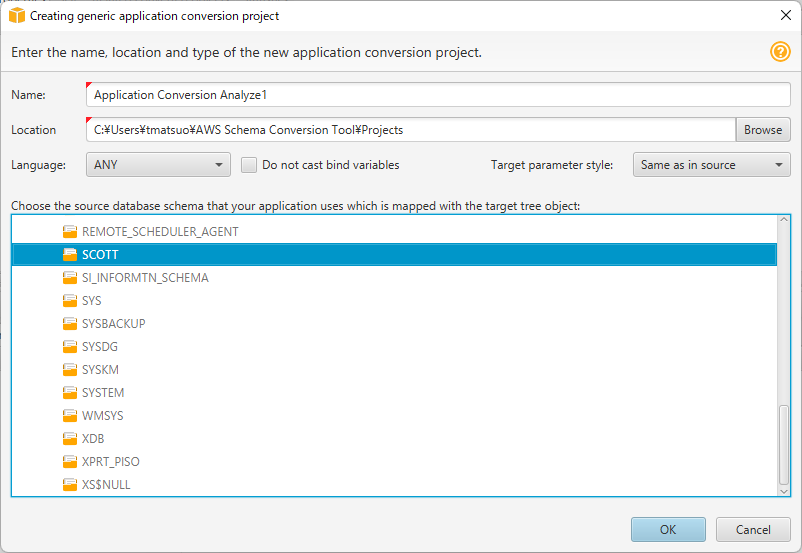This screenshot has height=553, width=802.
Task: Select SI_INFORMTN_SCHEMA in the schema tree
Action: (x=145, y=278)
